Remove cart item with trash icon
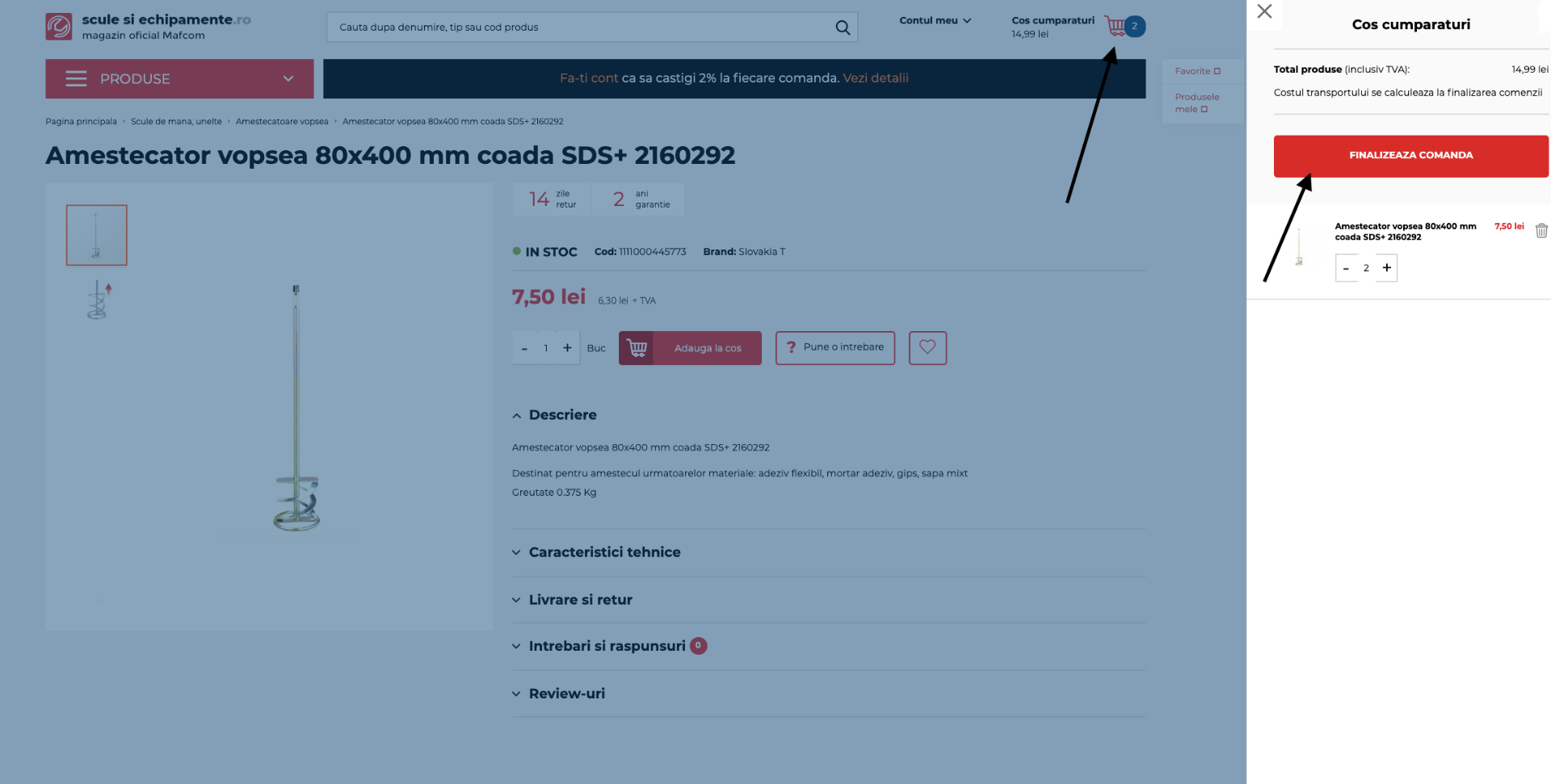Screen dimensions: 1551x784 tap(1541, 231)
